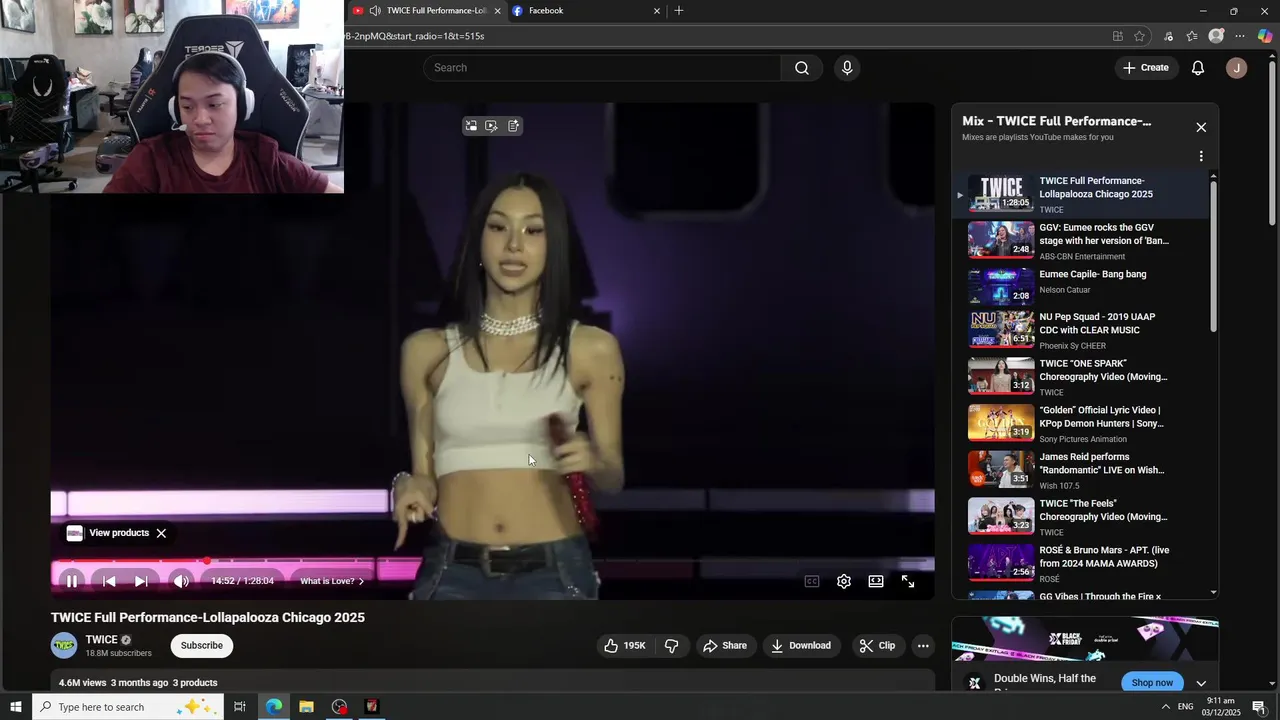Open File Explorer from the taskbar

pos(307,707)
